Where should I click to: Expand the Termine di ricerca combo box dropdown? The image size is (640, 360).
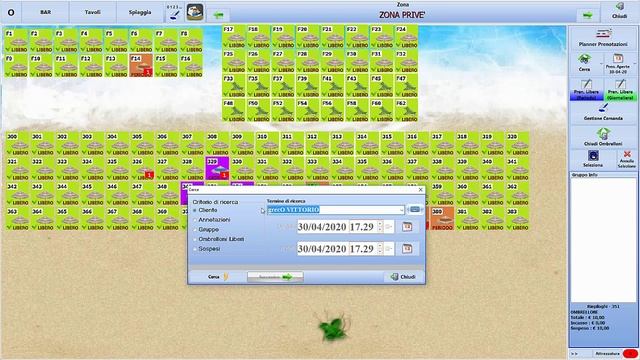[401, 210]
